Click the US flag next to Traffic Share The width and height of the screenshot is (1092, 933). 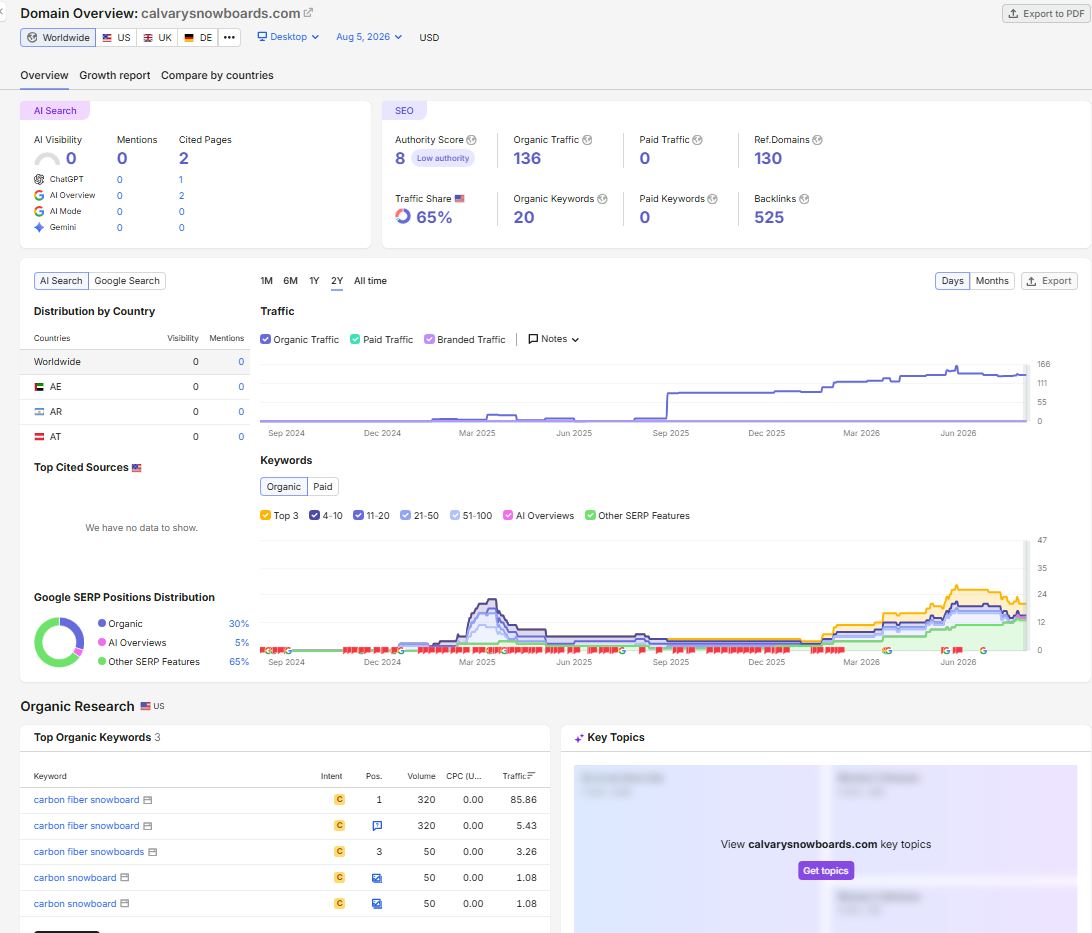pyautogui.click(x=460, y=199)
